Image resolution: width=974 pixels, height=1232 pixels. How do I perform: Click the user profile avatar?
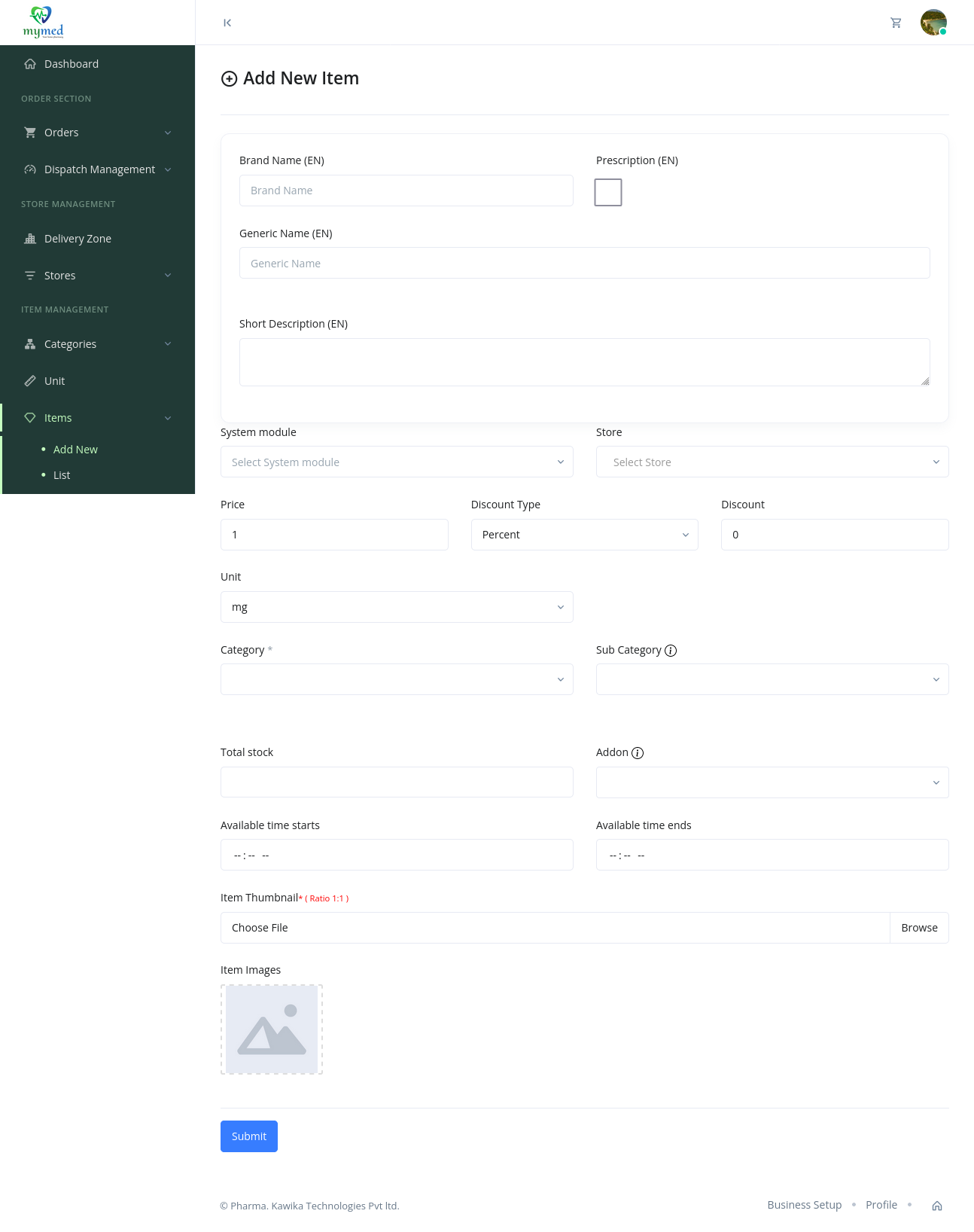pos(933,23)
